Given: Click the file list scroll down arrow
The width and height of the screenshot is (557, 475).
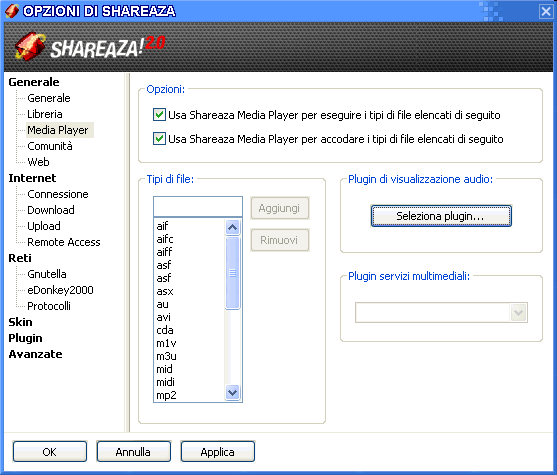Looking at the screenshot, I should (x=233, y=393).
